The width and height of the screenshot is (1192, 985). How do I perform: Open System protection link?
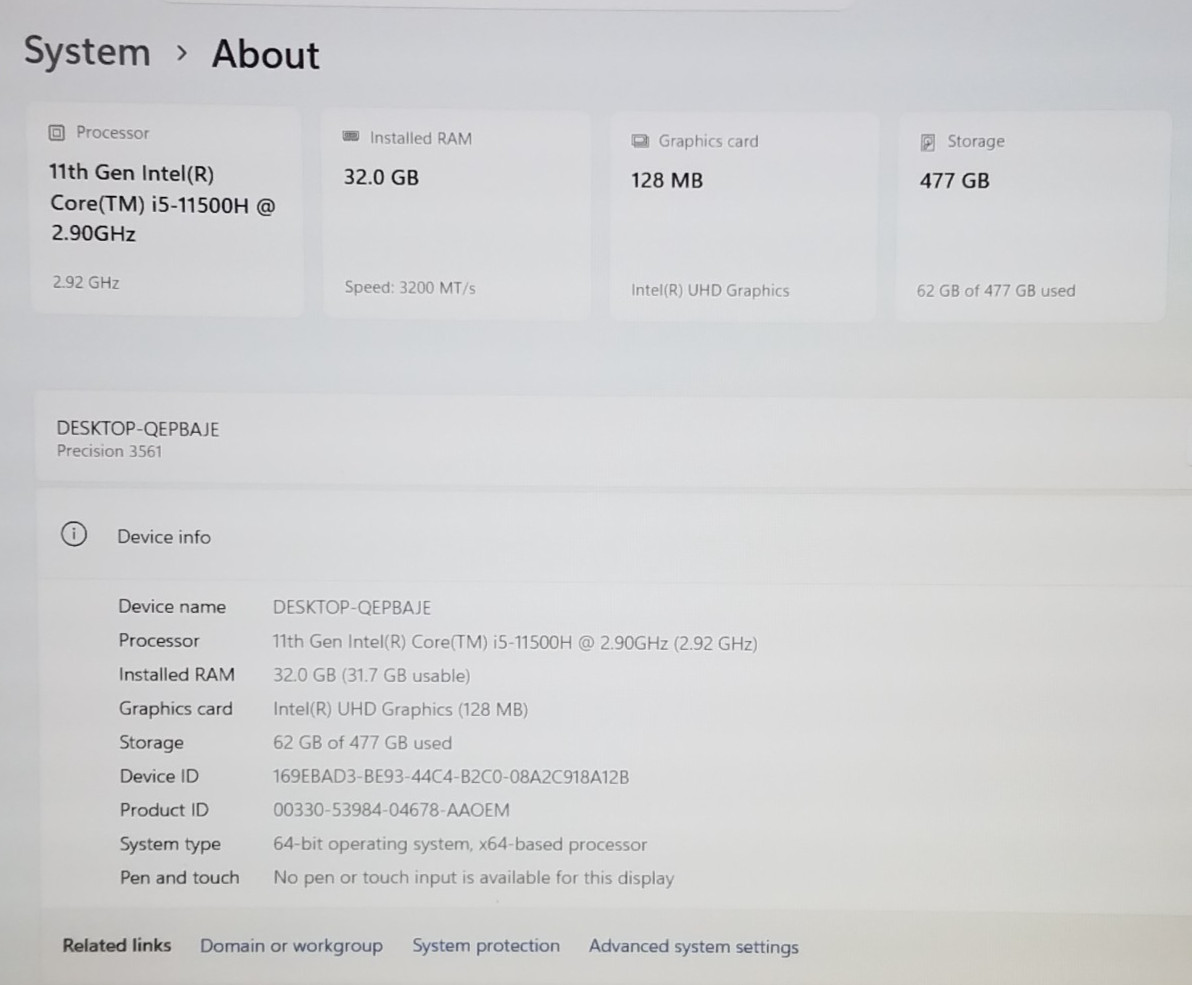(x=486, y=945)
